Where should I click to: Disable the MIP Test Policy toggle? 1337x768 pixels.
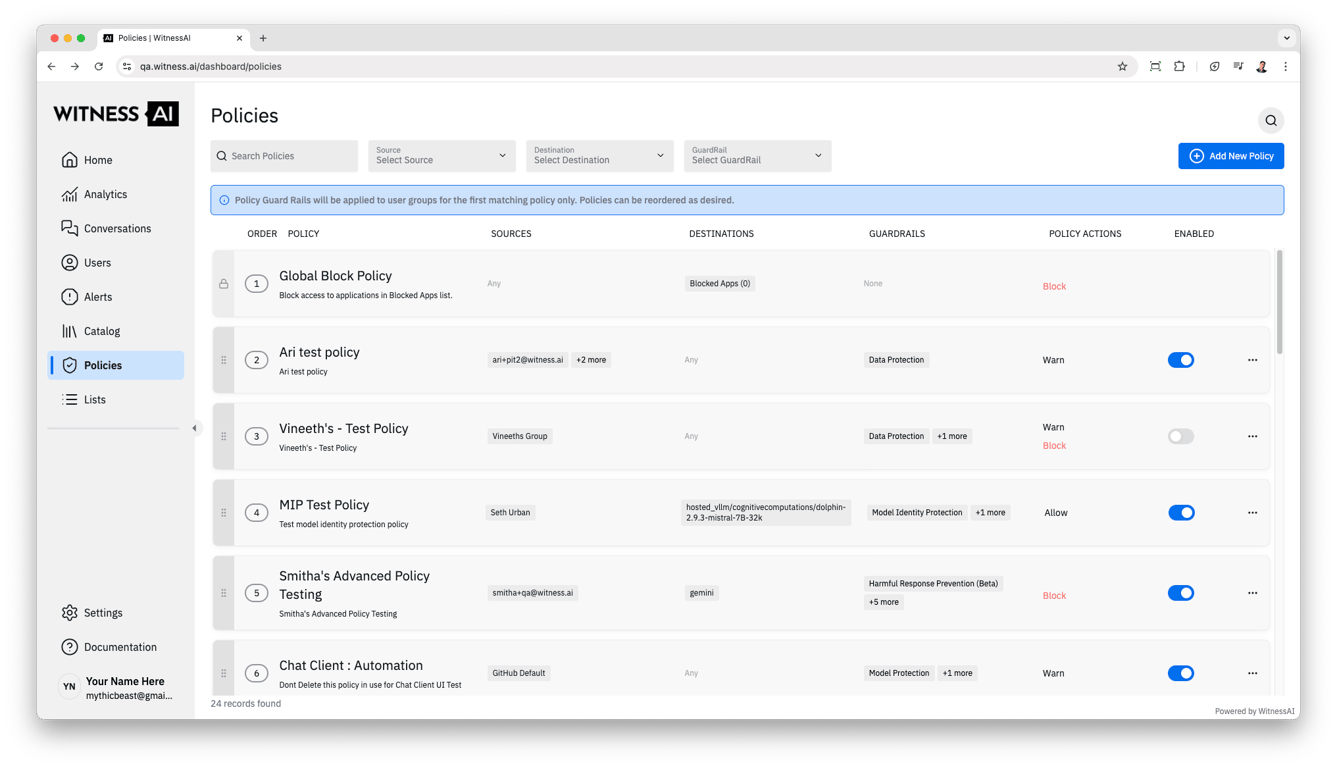click(x=1181, y=513)
